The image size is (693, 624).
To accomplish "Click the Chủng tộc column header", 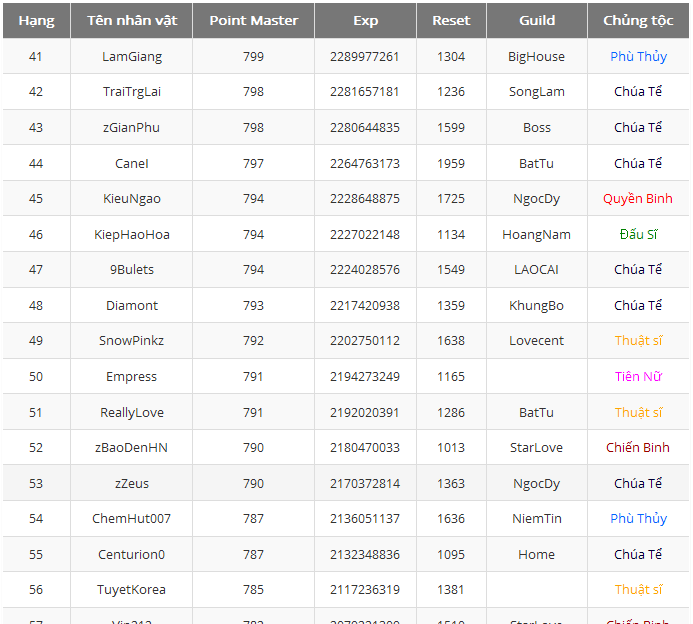I will pos(638,21).
